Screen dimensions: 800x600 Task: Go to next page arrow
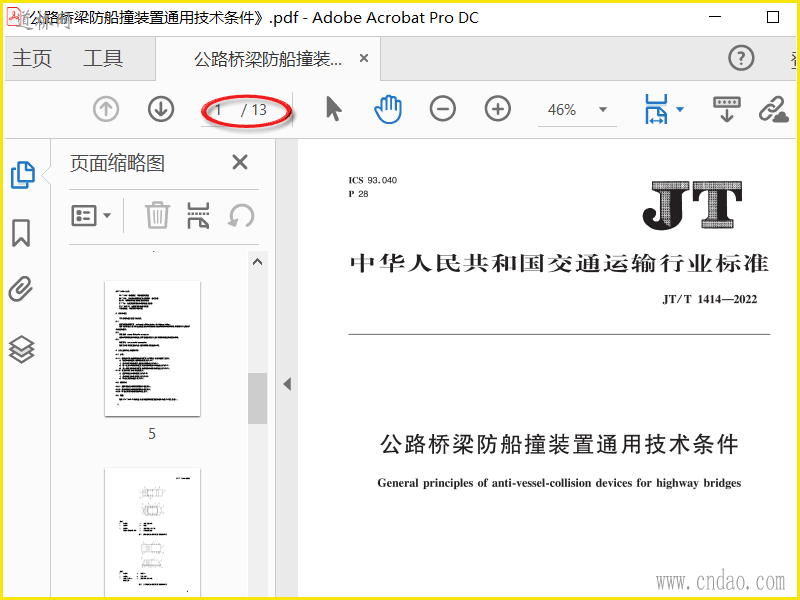161,109
